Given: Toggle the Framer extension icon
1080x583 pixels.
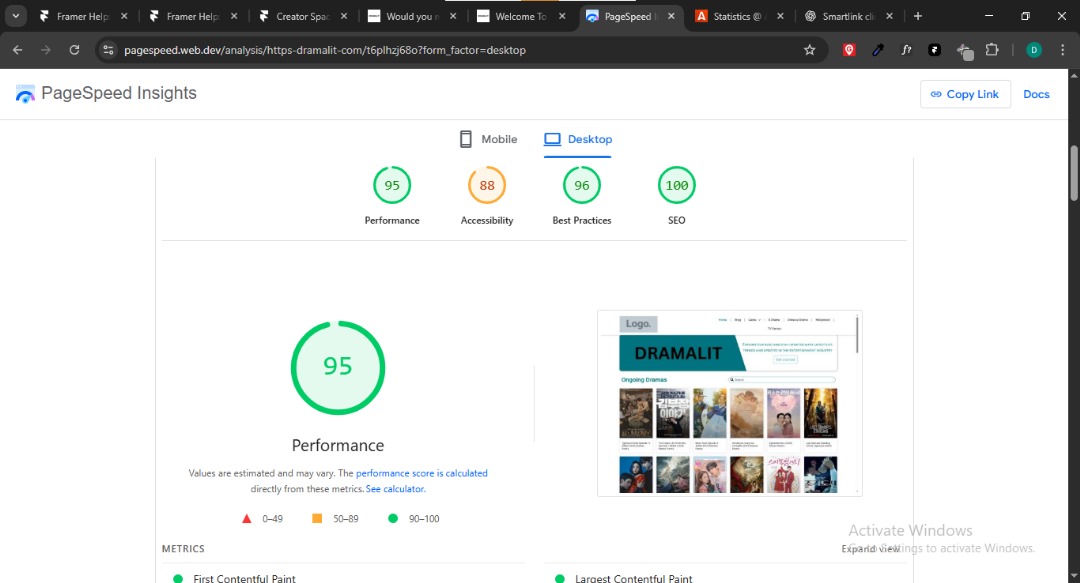Looking at the screenshot, I should click(x=933, y=49).
